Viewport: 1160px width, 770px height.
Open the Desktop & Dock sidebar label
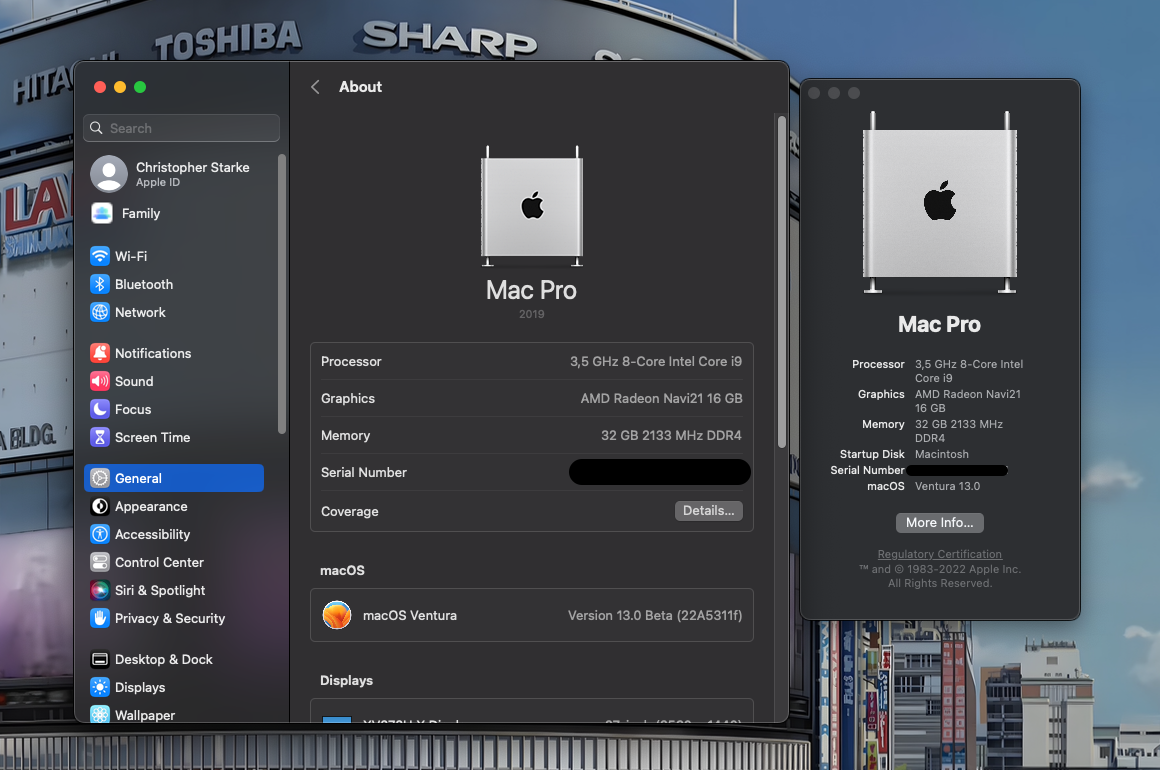163,659
